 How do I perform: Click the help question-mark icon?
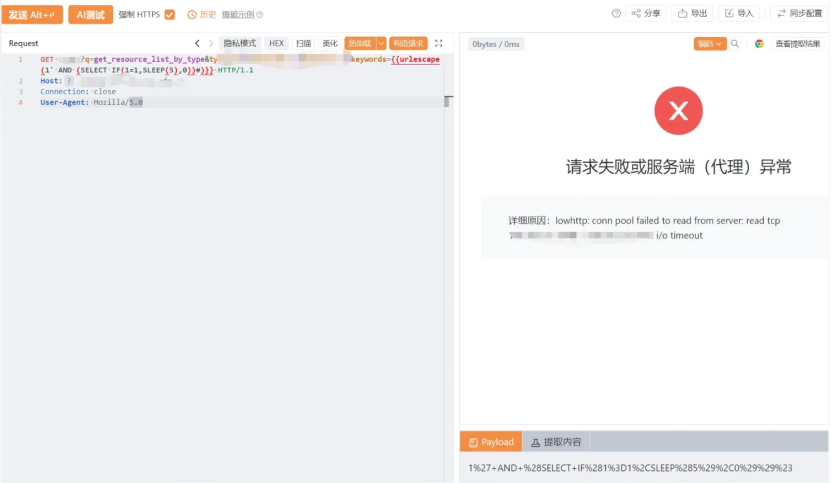[616, 14]
